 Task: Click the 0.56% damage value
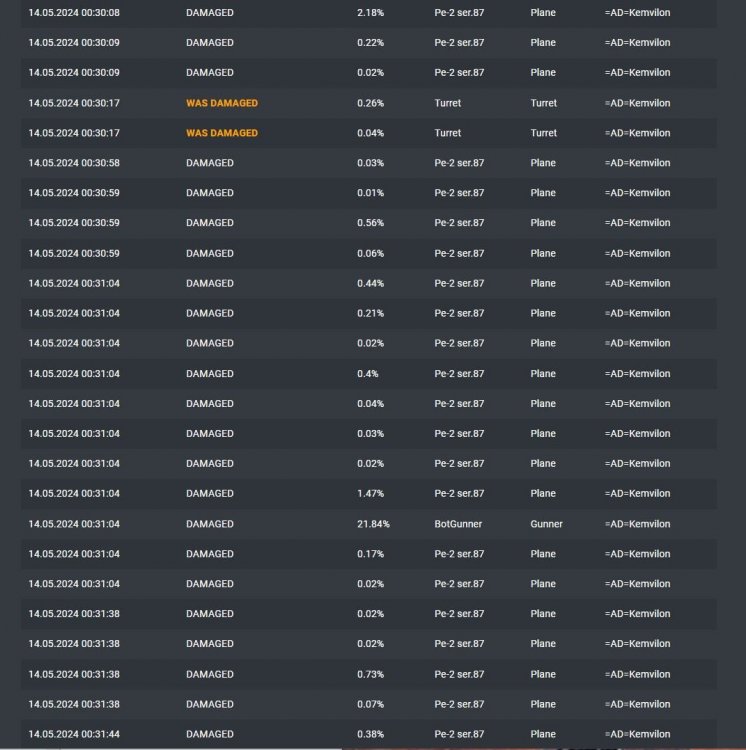[x=370, y=223]
